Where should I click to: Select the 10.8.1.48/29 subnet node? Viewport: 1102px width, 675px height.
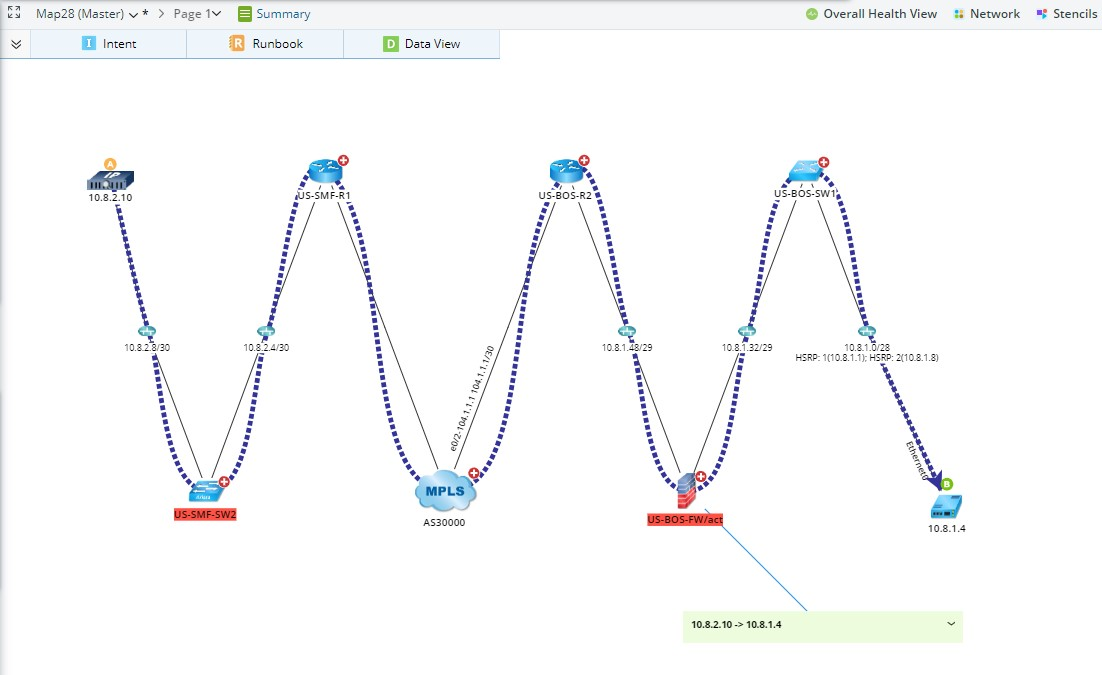626,331
